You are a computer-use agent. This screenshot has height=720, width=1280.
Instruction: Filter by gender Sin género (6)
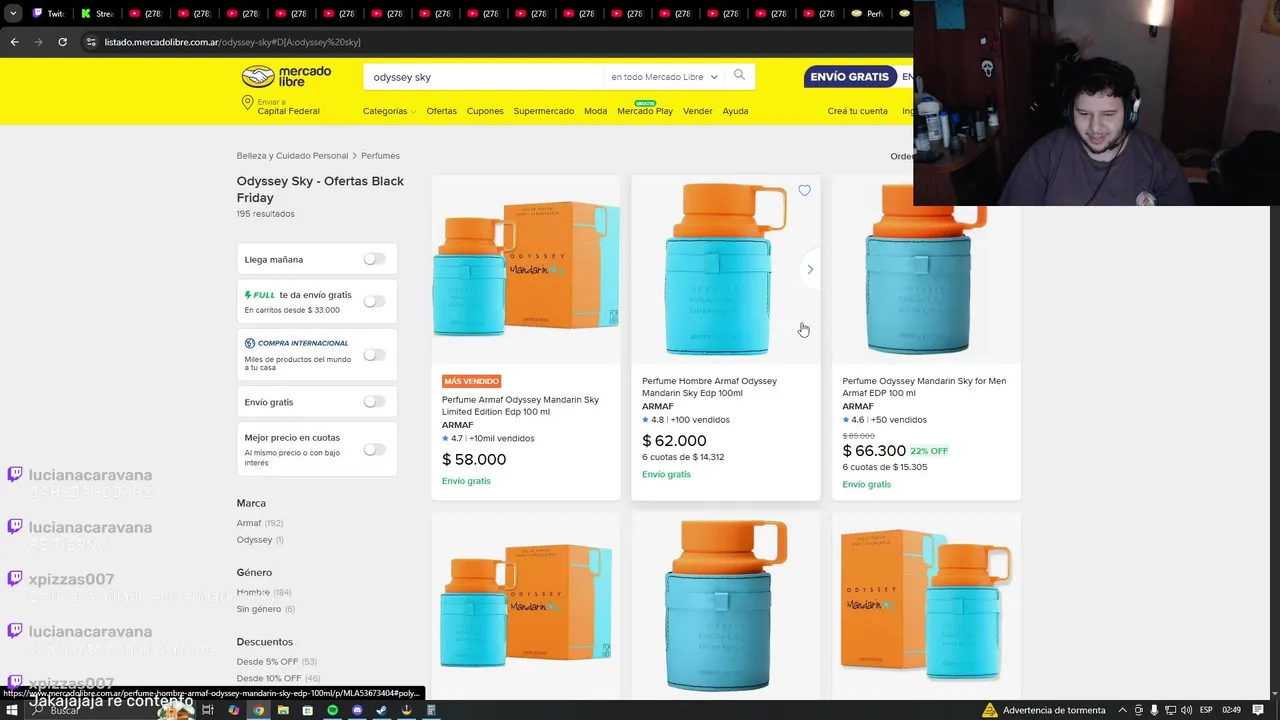click(x=266, y=609)
